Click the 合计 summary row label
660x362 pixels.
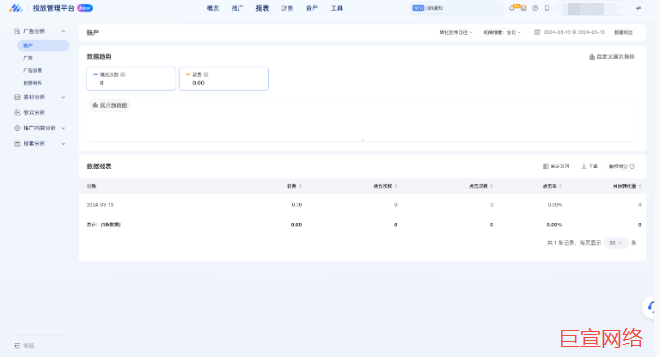(104, 225)
